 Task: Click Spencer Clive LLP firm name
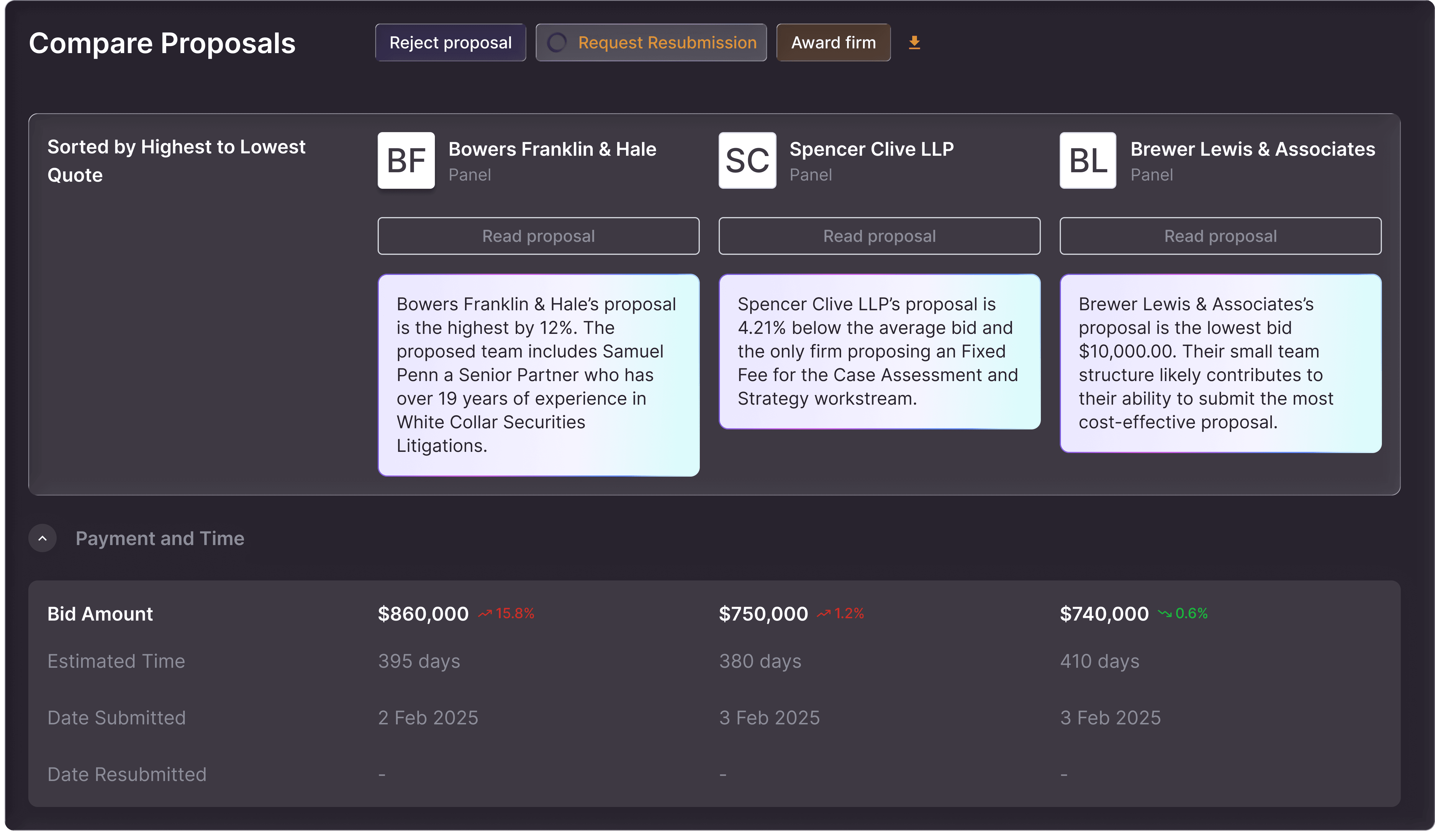point(871,149)
